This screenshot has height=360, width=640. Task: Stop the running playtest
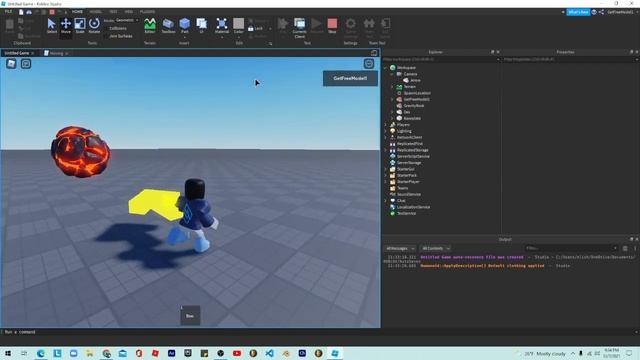coord(332,26)
